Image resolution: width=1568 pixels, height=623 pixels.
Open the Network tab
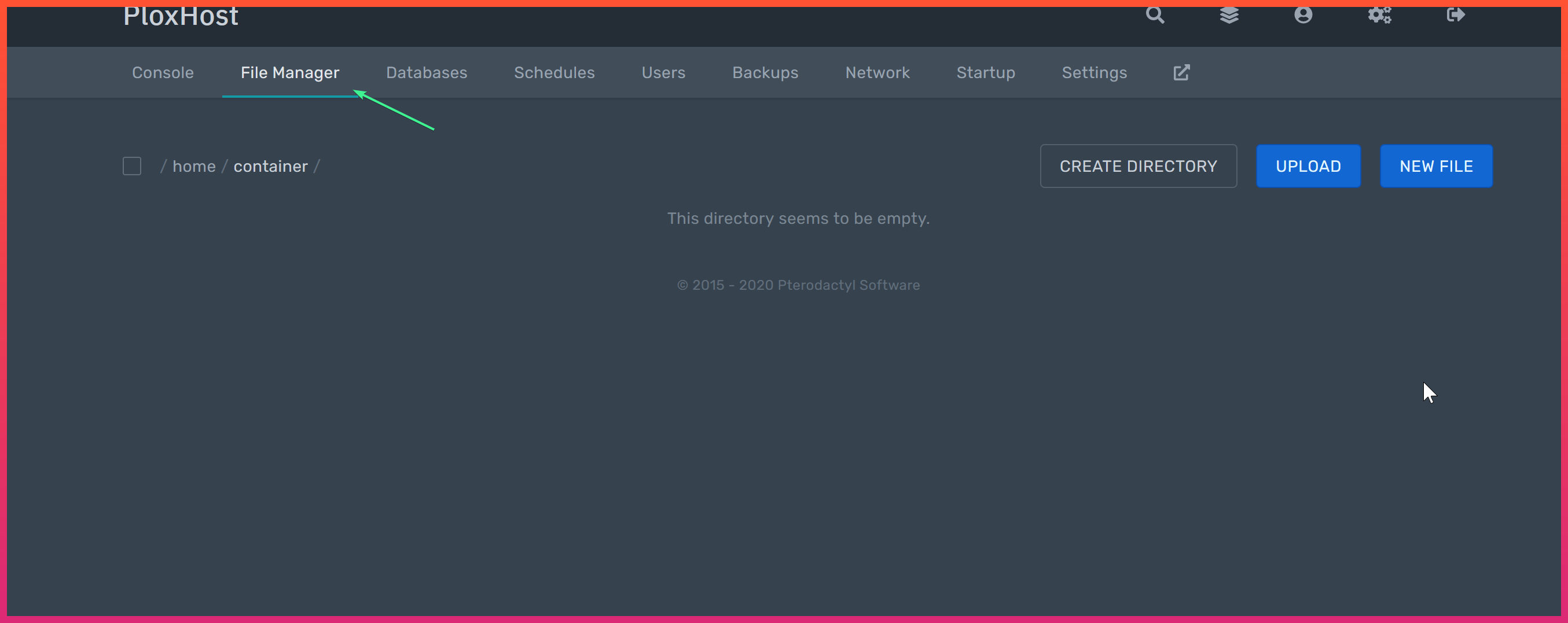tap(877, 72)
